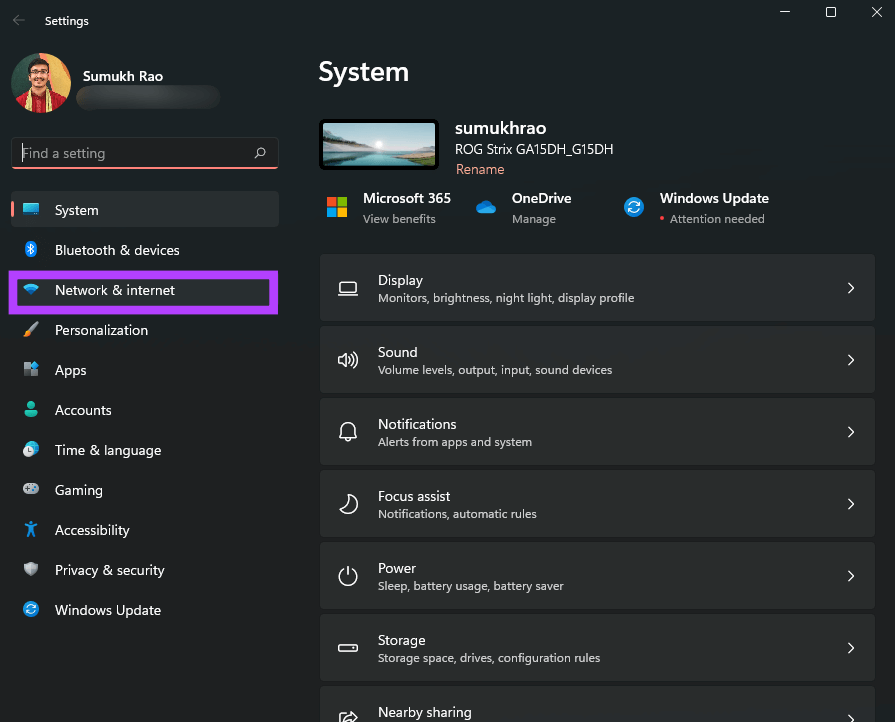Expand Display settings chevron
The image size is (895, 722).
coord(850,288)
